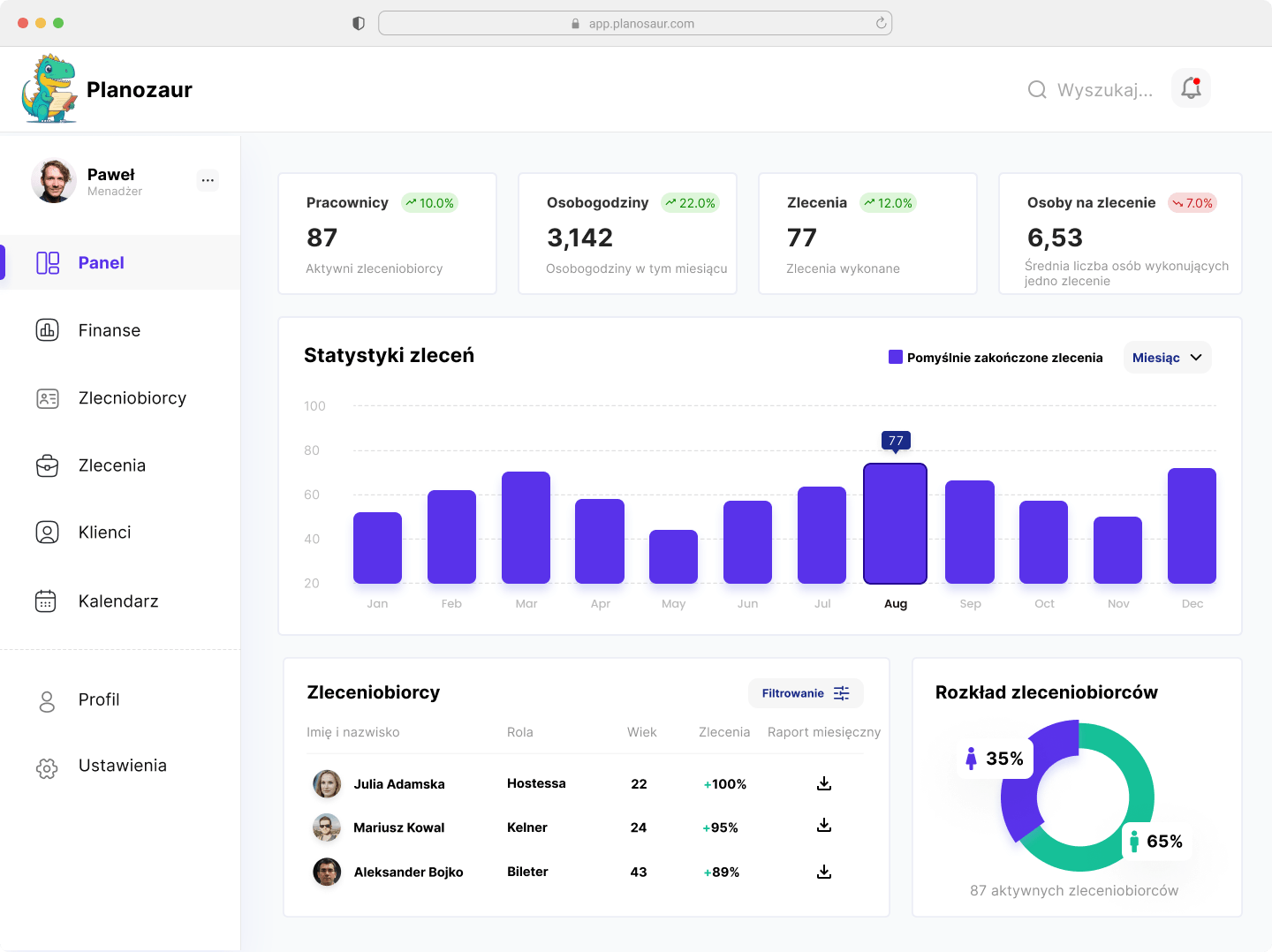The height and width of the screenshot is (952, 1272).
Task: Click the Zlecniobiorcy ID card icon
Action: point(47,398)
